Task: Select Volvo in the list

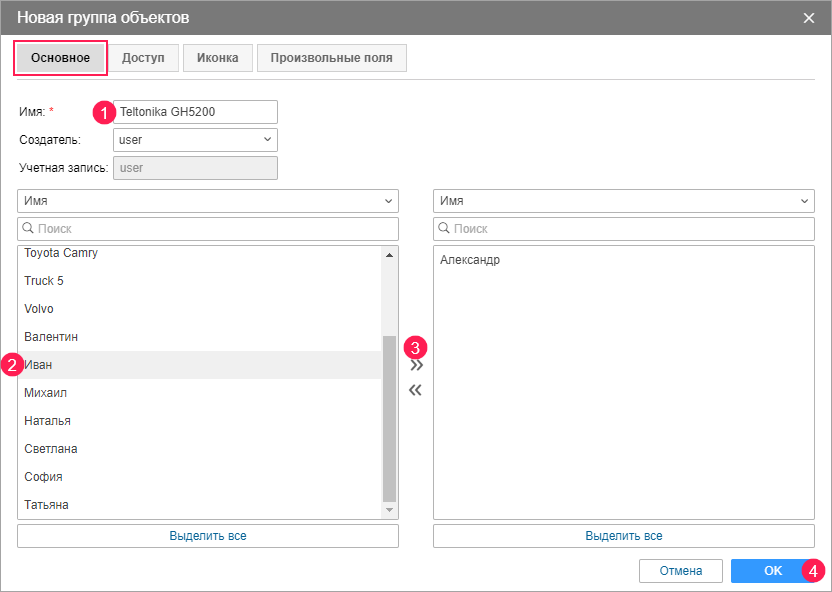Action: tap(200, 309)
